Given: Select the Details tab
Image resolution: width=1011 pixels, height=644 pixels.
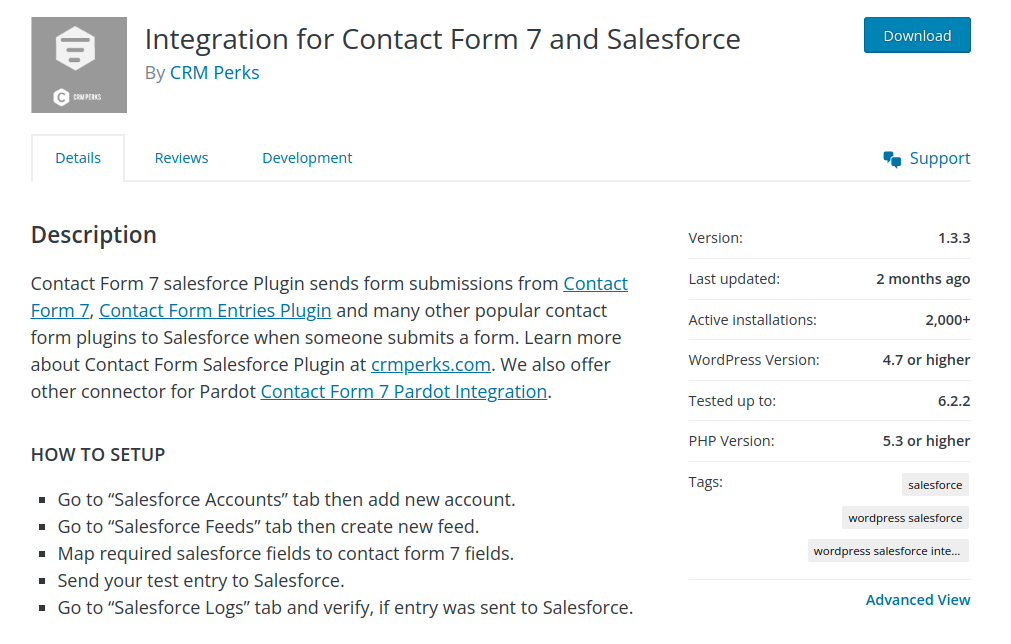Looking at the screenshot, I should 77,157.
